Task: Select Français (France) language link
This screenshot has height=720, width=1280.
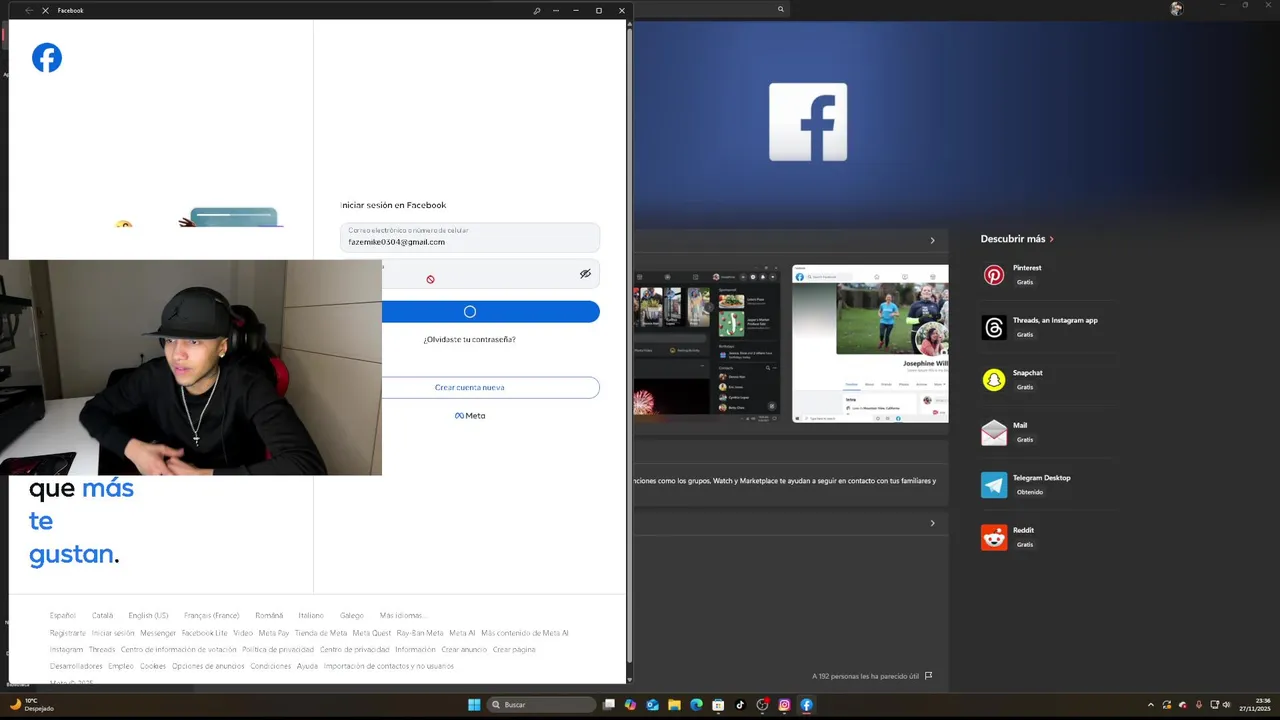Action: tap(212, 616)
